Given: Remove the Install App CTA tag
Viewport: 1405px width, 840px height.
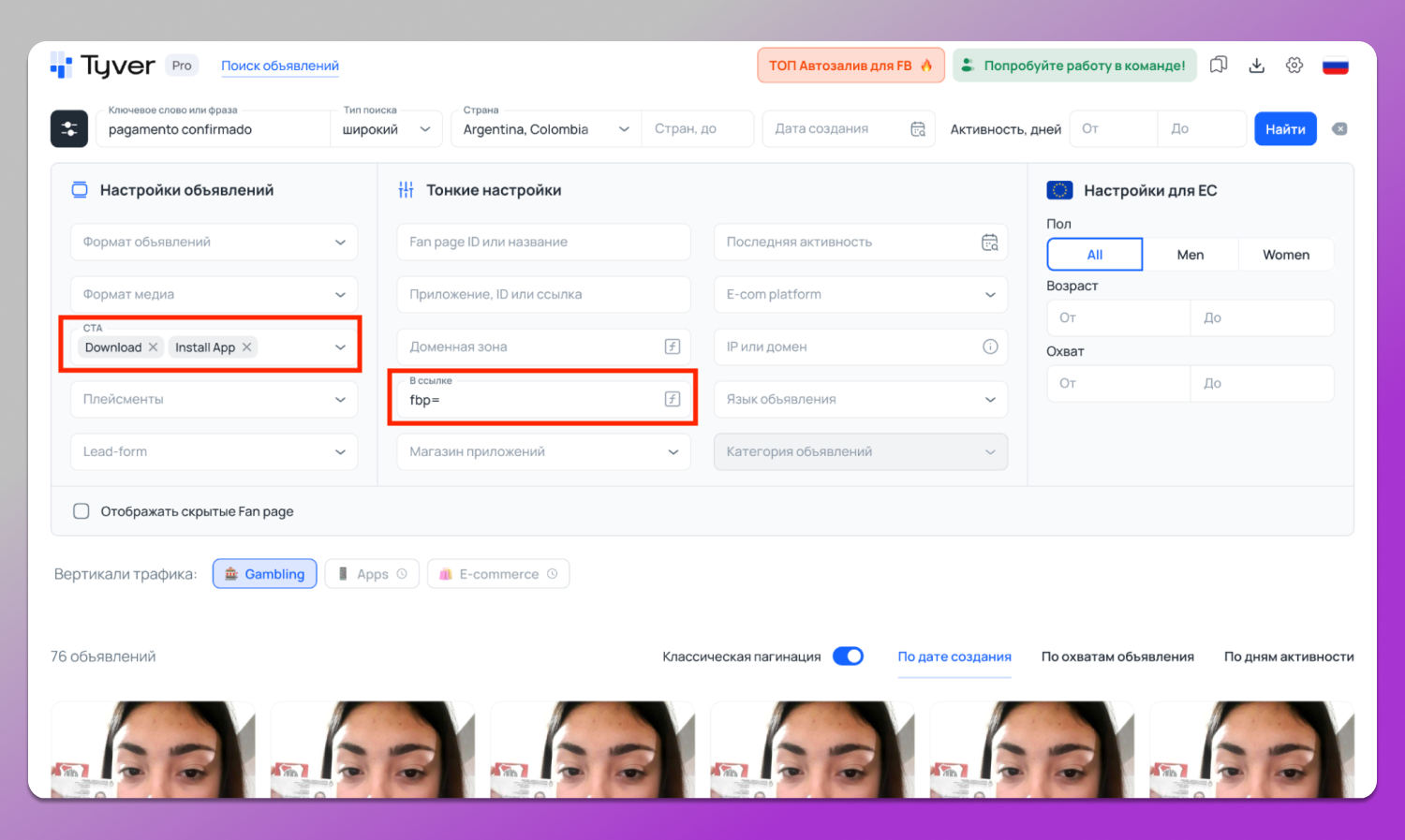Looking at the screenshot, I should [x=247, y=347].
